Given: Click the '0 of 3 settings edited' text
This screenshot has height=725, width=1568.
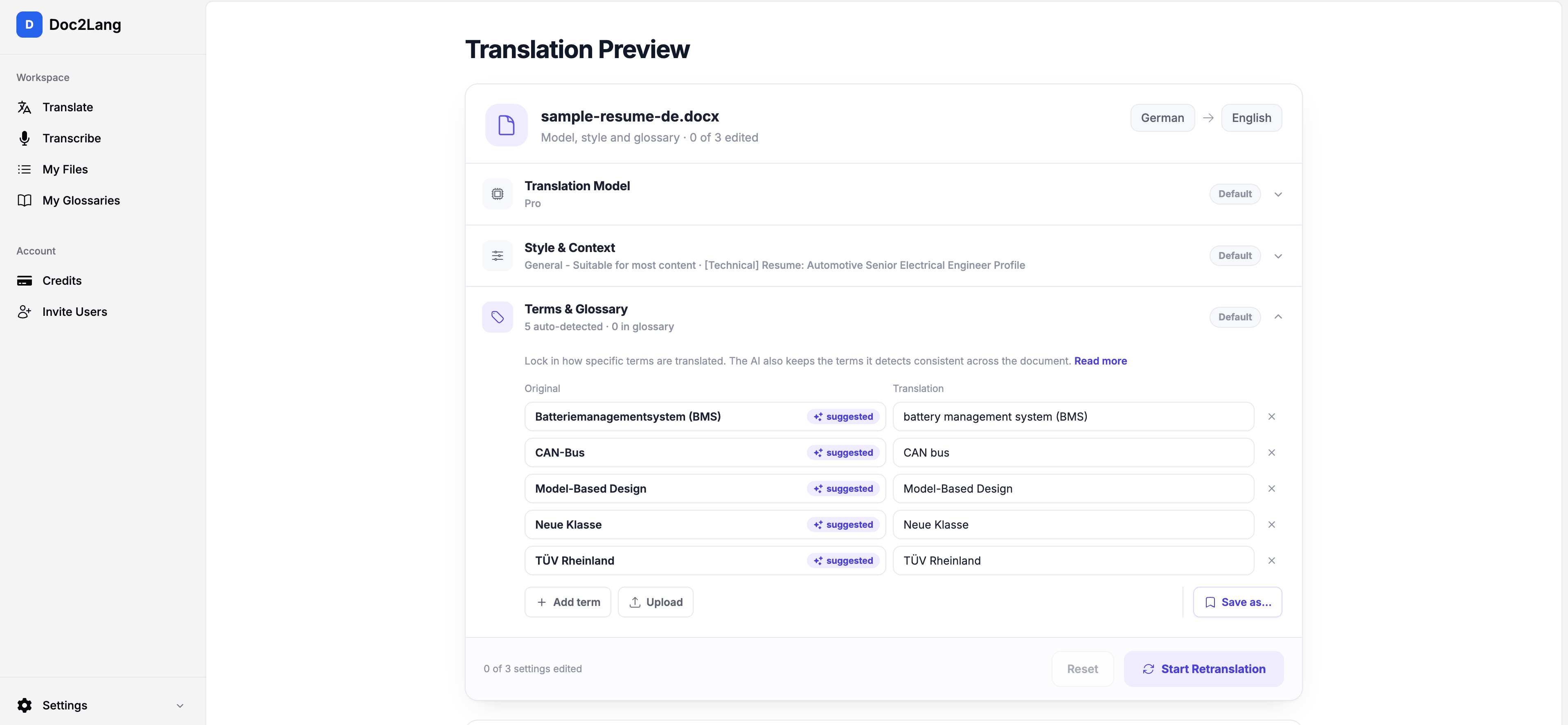Looking at the screenshot, I should (532, 669).
